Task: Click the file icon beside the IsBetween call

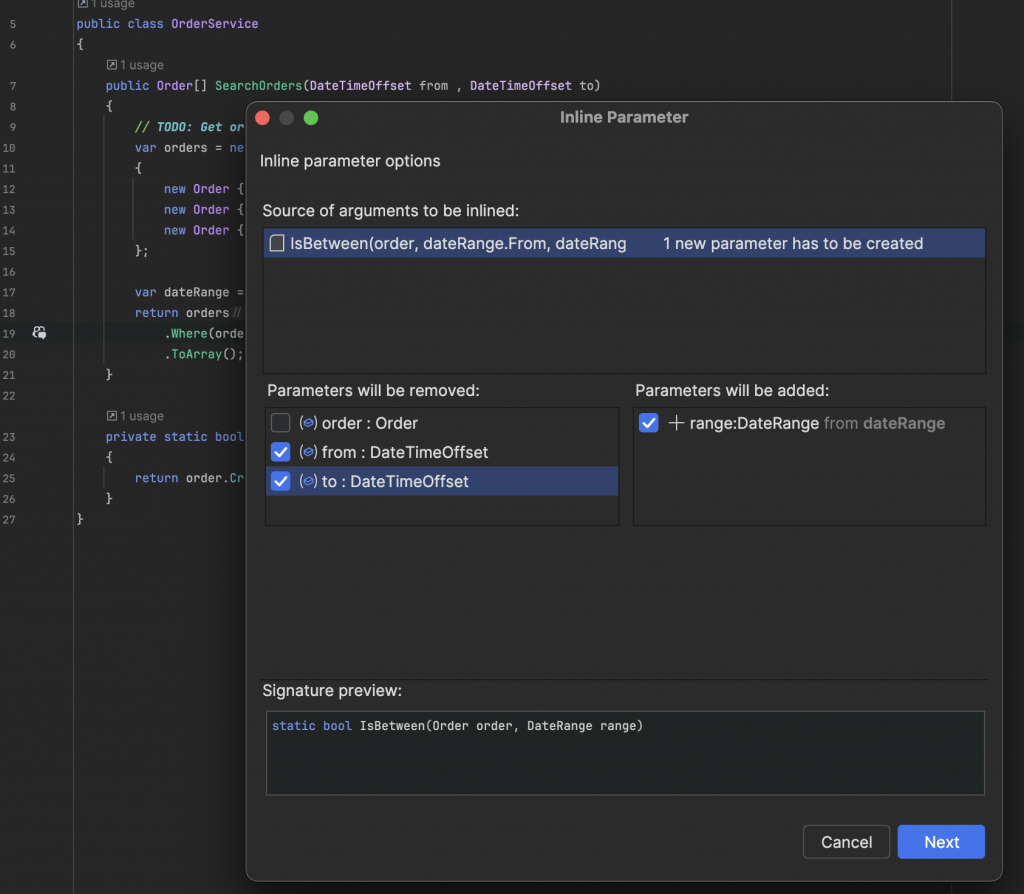Action: coord(277,243)
